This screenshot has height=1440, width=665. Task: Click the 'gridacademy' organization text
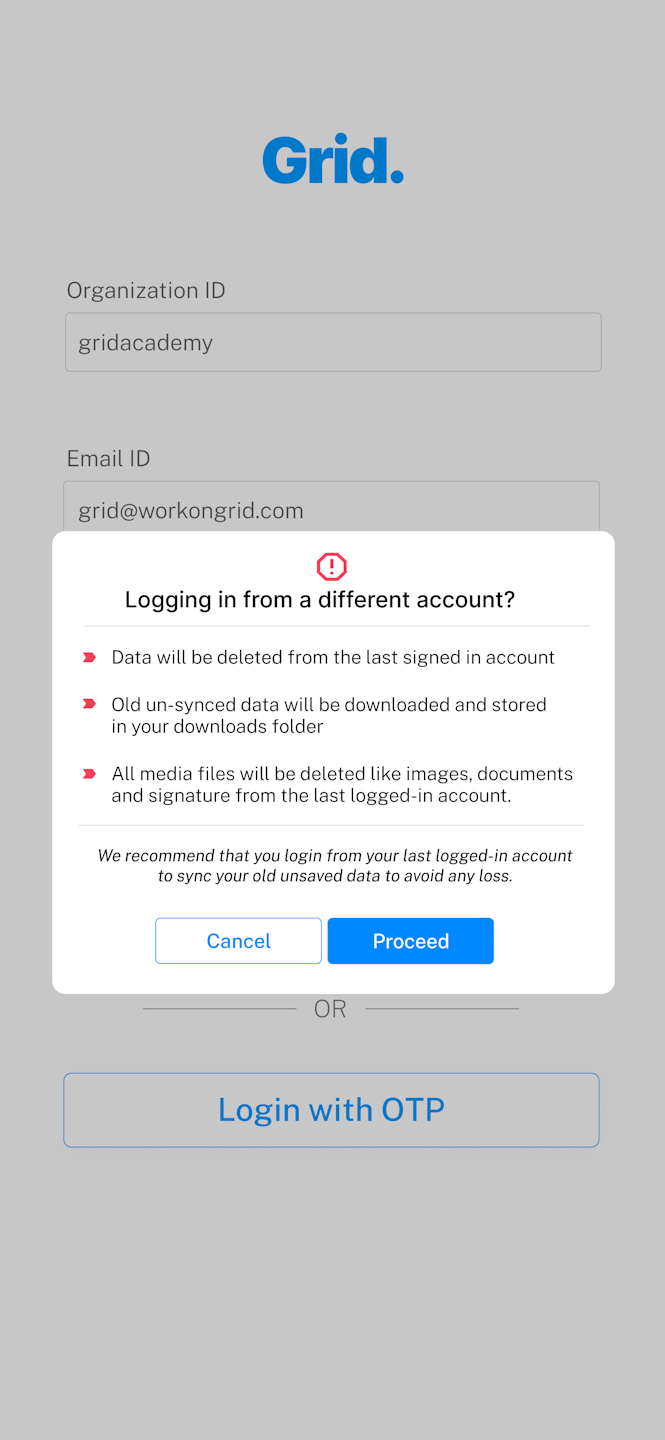coord(146,343)
